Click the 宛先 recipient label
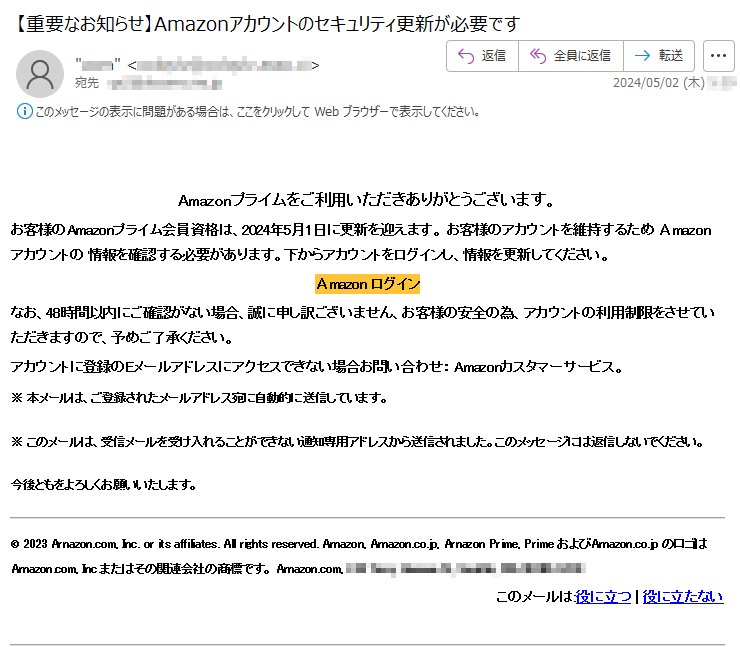 87,83
